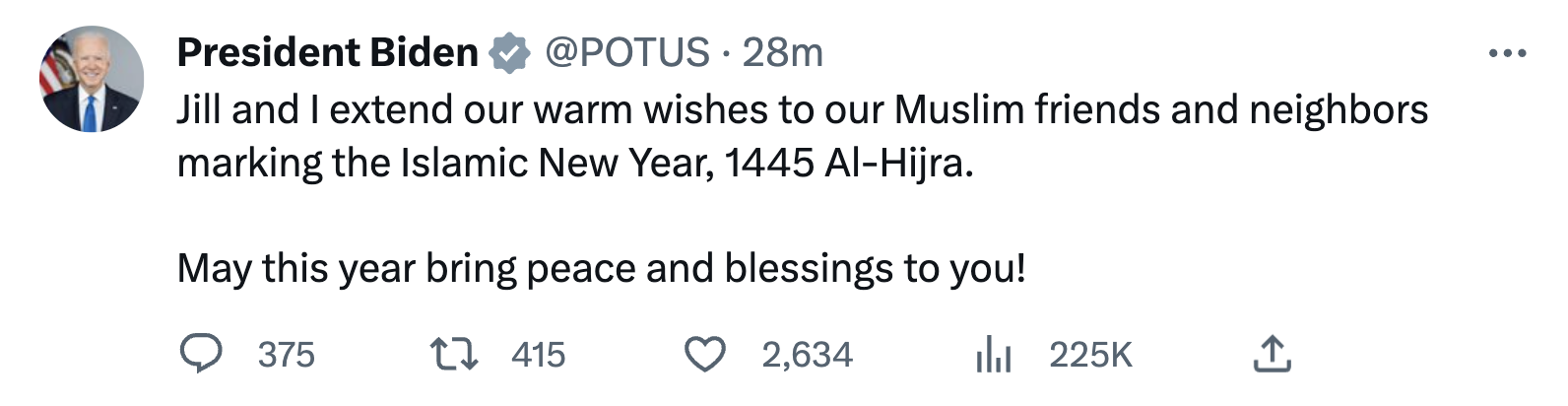1568x406 pixels.
Task: Open the @POTUS handle link
Action: click(626, 53)
